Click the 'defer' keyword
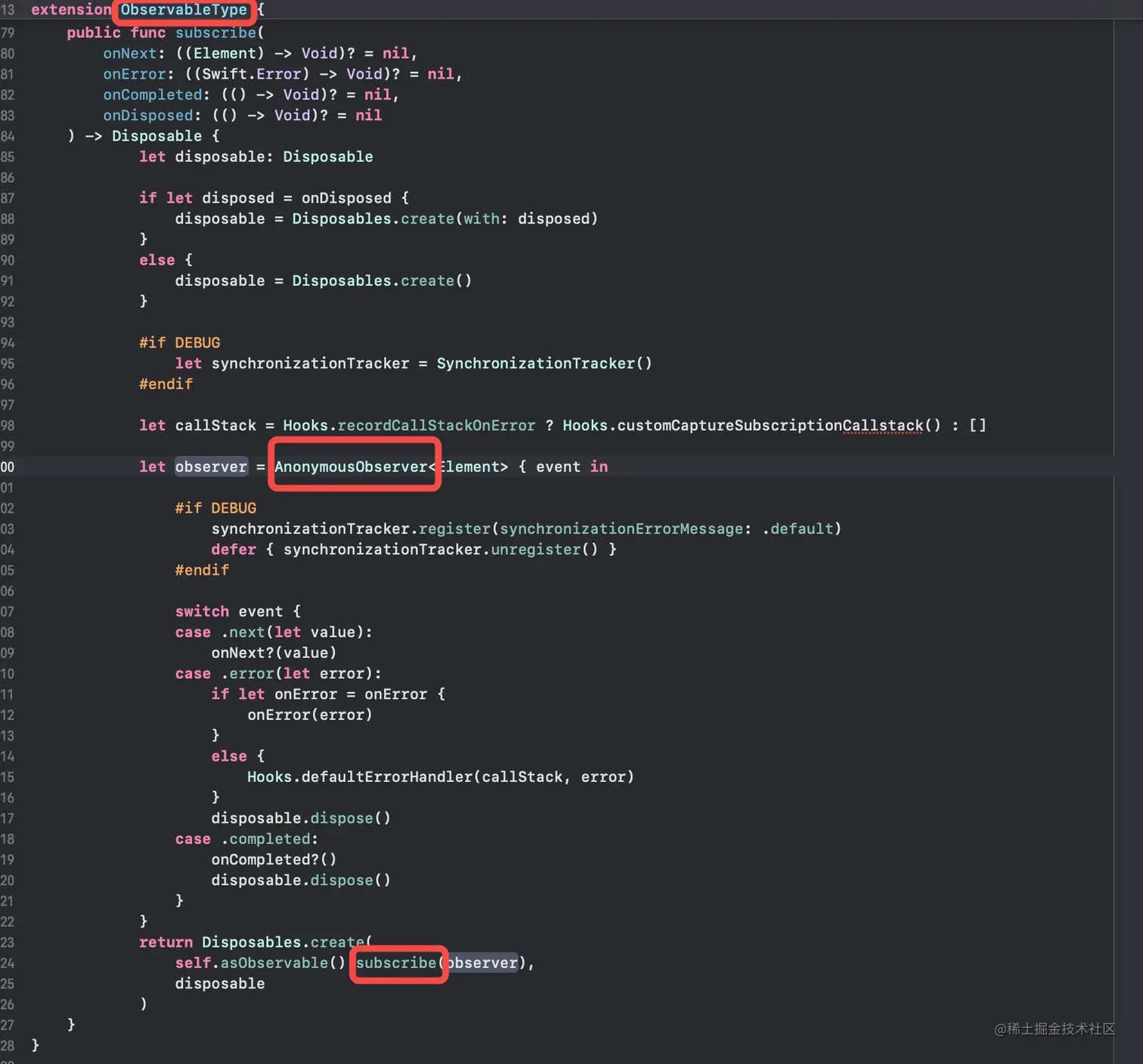The height and width of the screenshot is (1064, 1143). click(234, 550)
